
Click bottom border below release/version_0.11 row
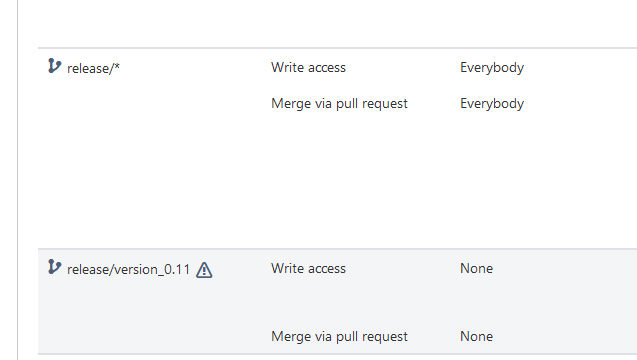pyautogui.click(x=337, y=354)
